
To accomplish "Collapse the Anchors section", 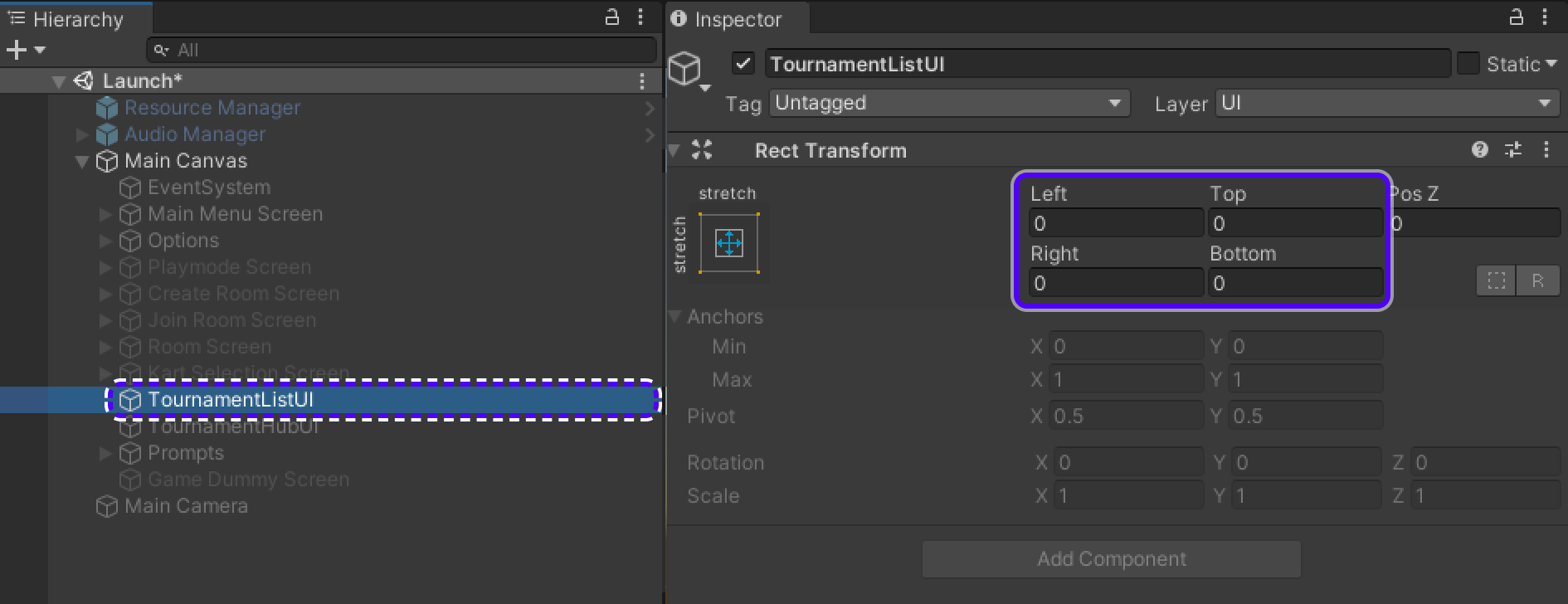I will pyautogui.click(x=675, y=316).
